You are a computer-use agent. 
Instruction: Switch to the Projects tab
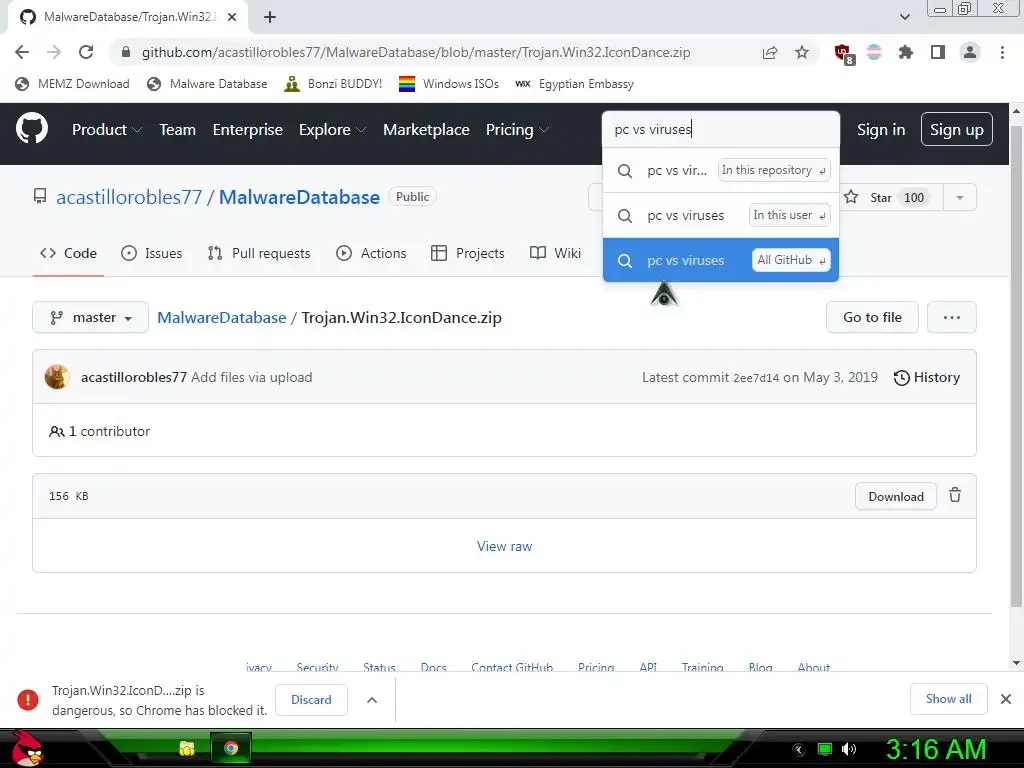point(468,253)
